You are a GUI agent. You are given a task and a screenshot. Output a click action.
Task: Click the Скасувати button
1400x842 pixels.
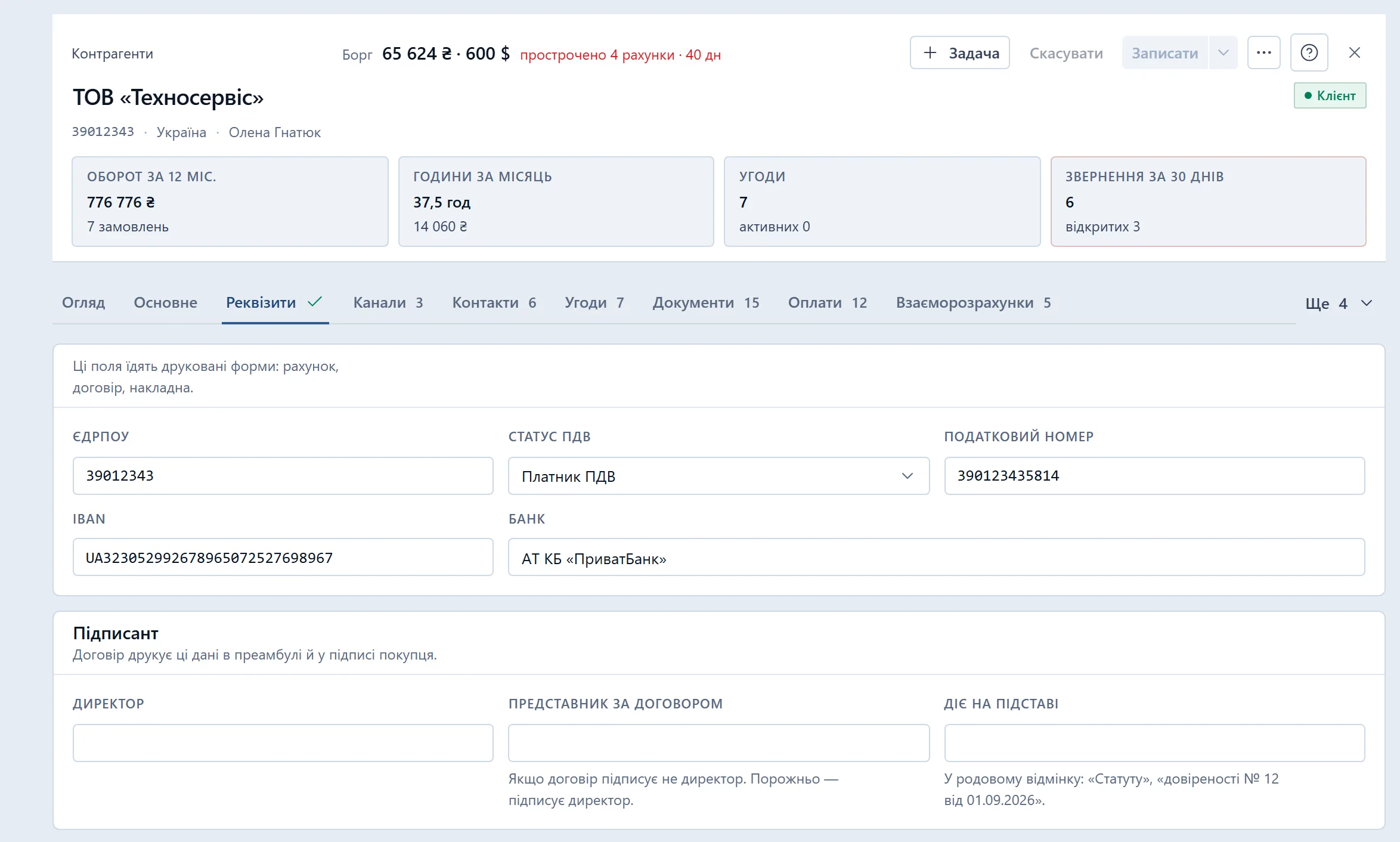pyautogui.click(x=1066, y=53)
